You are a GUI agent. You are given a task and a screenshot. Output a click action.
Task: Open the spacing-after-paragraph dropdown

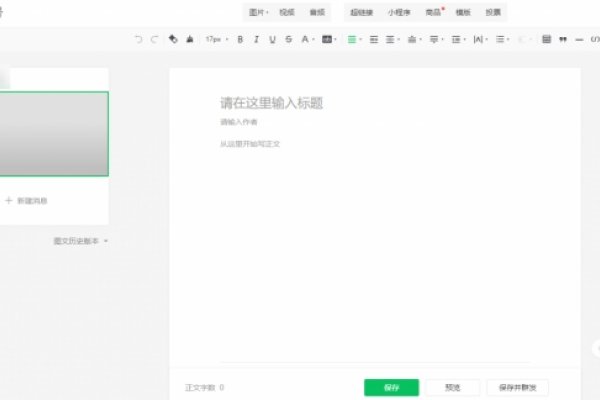coord(436,39)
